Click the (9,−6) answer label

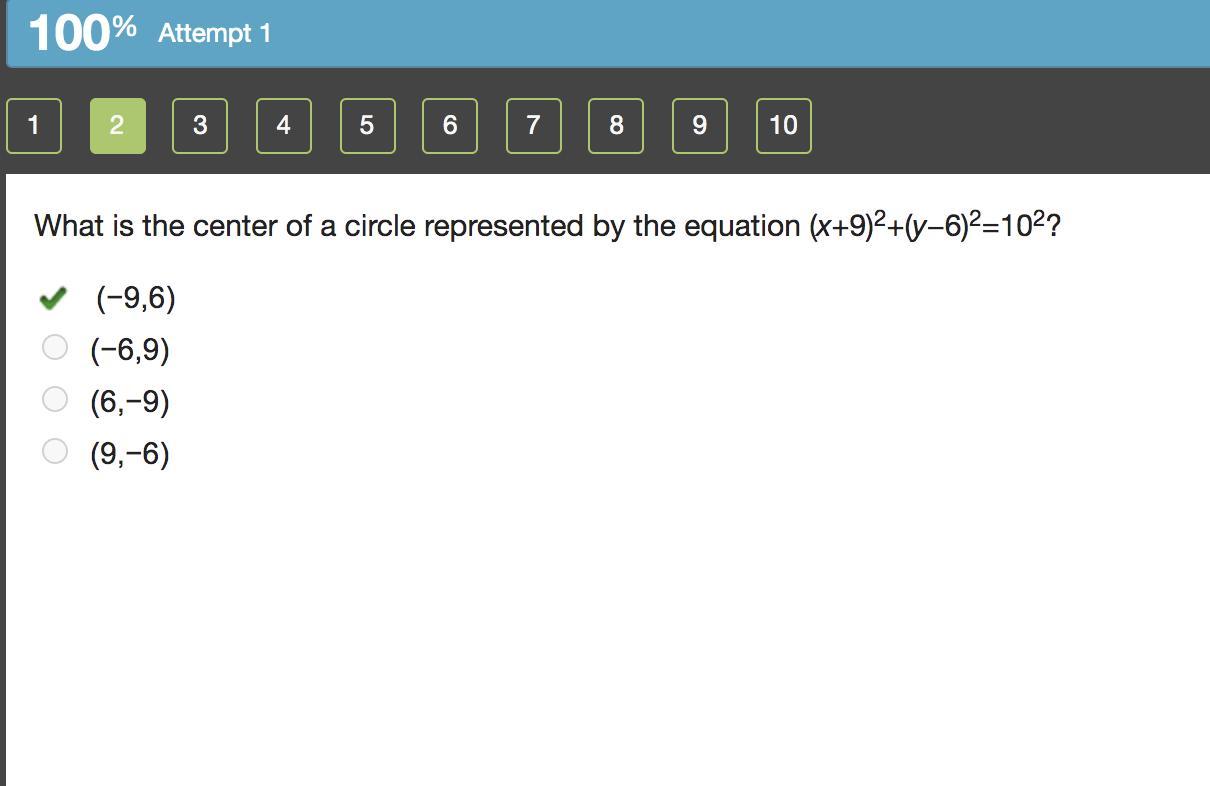coord(130,454)
